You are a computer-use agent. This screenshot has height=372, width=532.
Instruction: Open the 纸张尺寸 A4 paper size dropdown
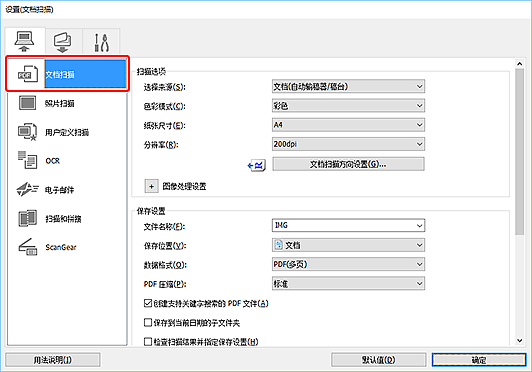point(348,125)
